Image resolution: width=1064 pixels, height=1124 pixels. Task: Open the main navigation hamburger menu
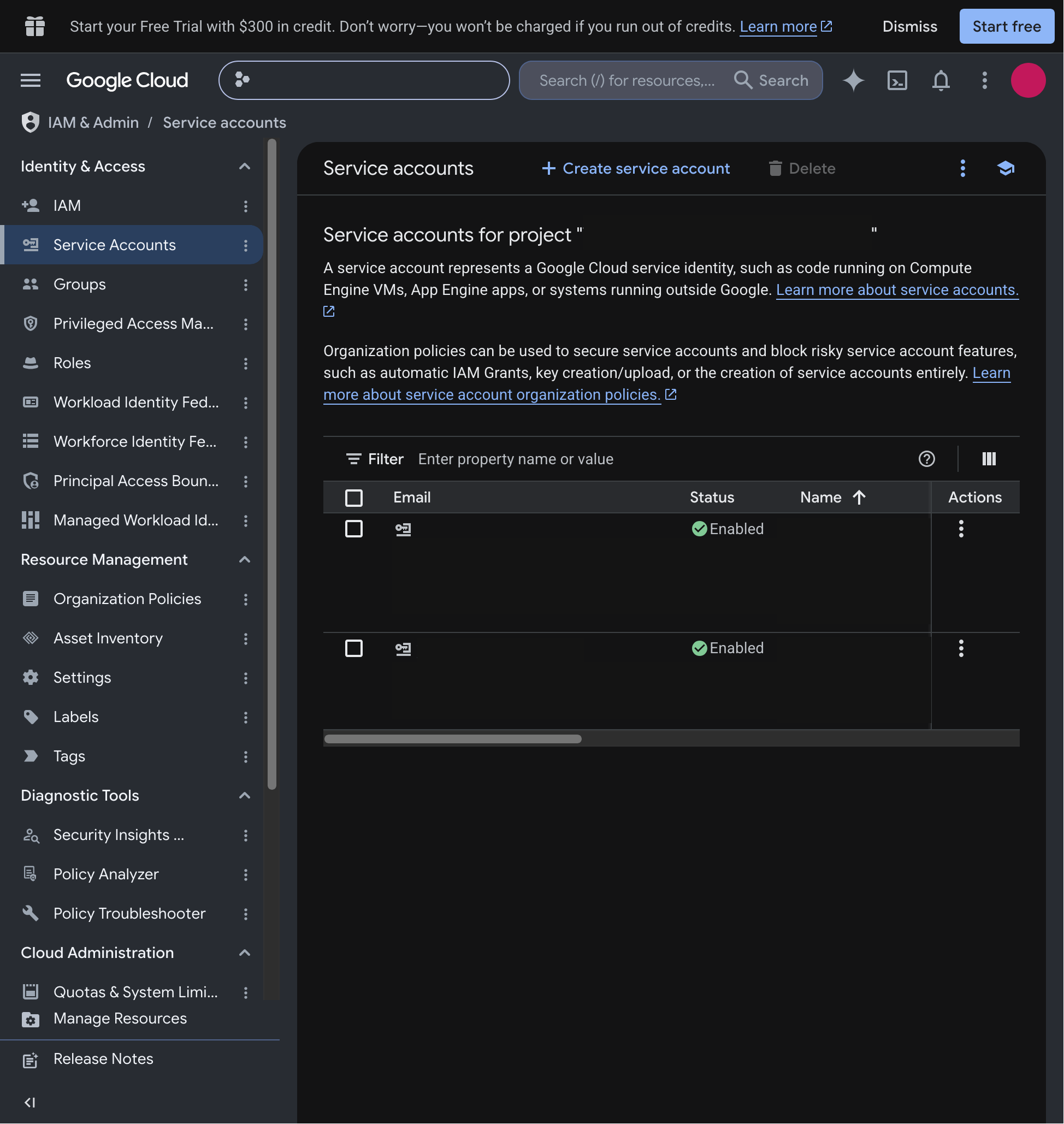click(x=31, y=80)
